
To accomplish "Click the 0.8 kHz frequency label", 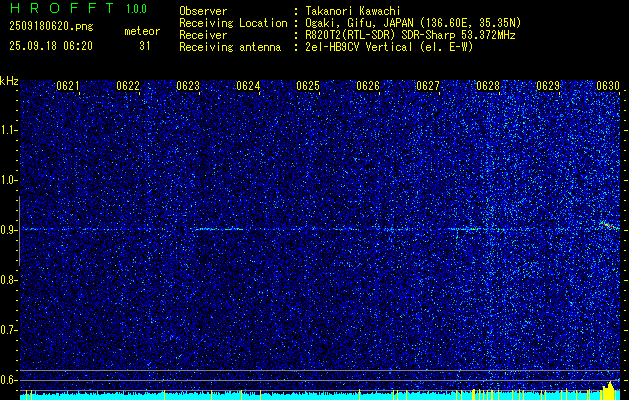I will [8, 280].
